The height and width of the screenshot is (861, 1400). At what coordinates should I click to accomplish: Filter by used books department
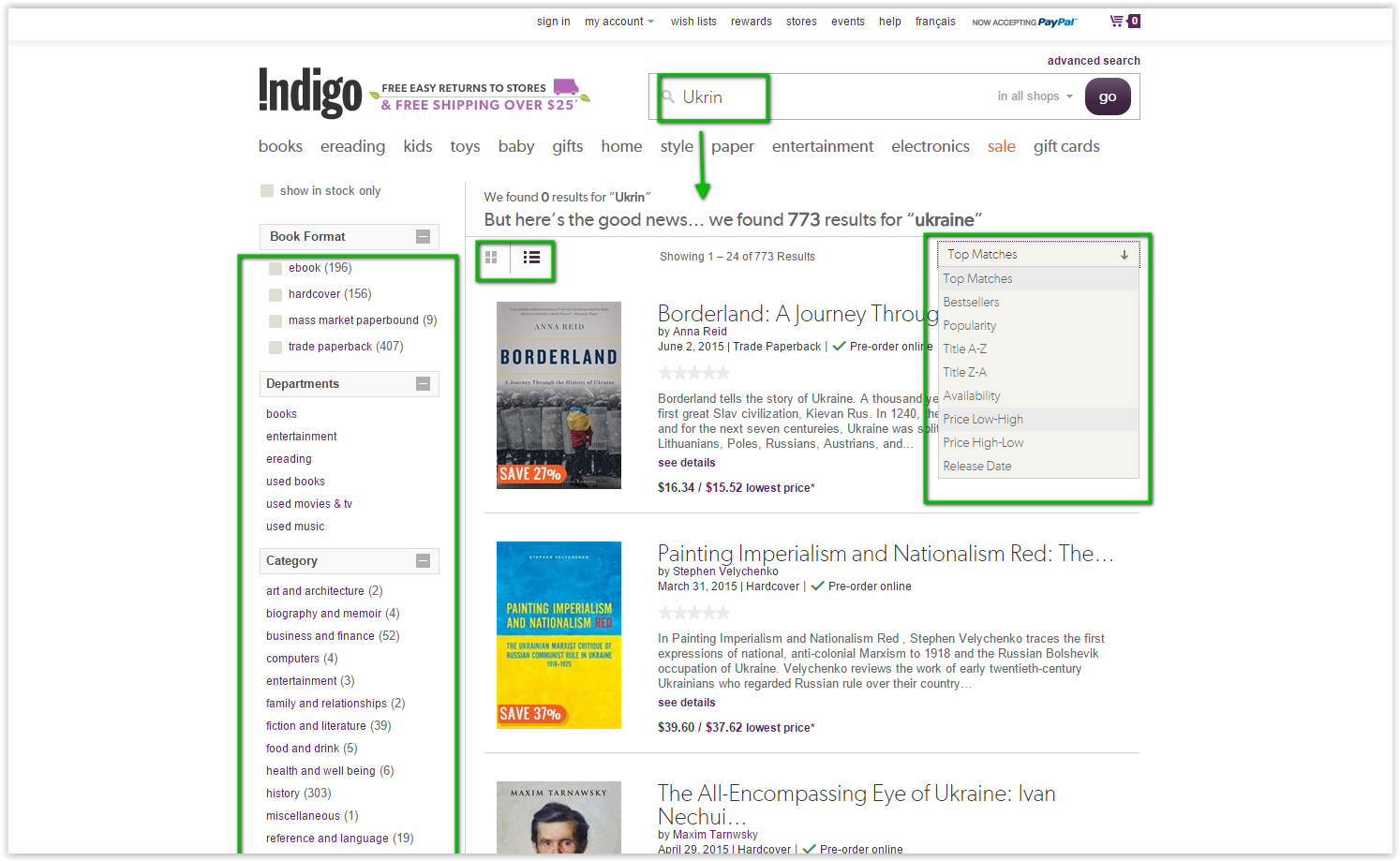pos(295,482)
